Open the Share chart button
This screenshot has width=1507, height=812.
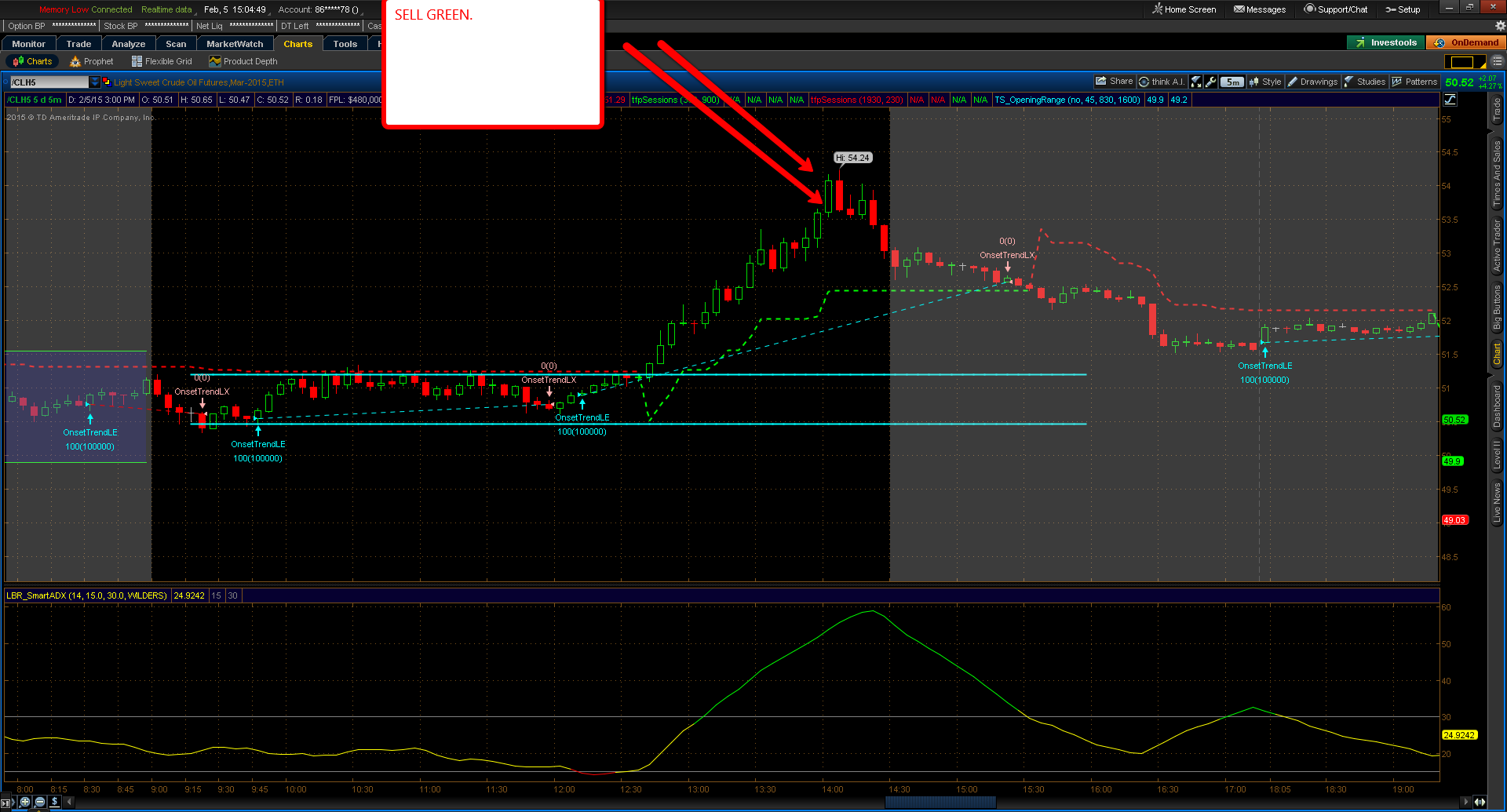1114,82
